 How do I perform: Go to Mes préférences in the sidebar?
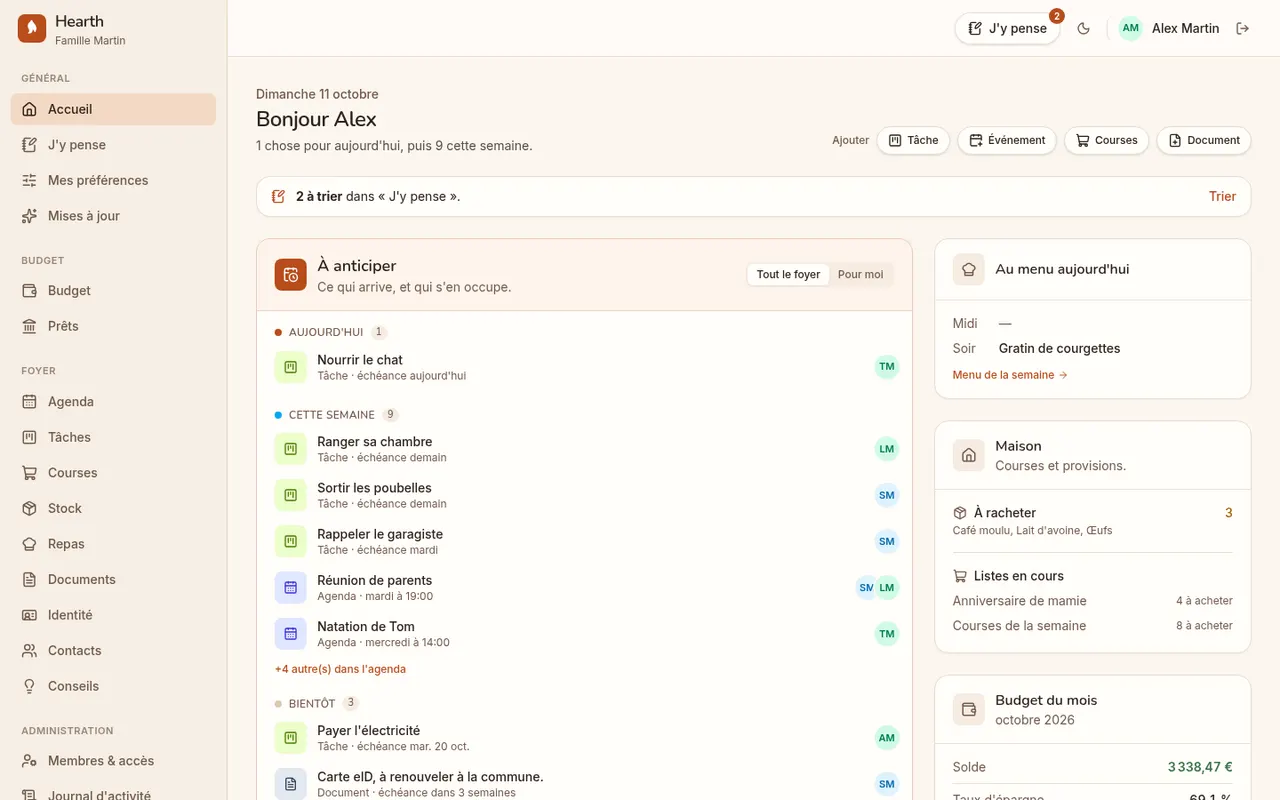click(113, 180)
